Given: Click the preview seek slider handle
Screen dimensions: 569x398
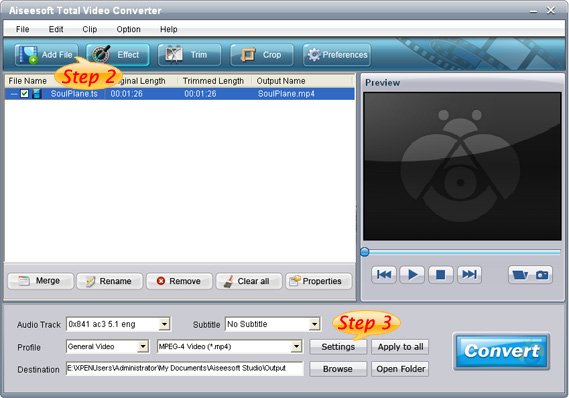Looking at the screenshot, I should (x=365, y=252).
